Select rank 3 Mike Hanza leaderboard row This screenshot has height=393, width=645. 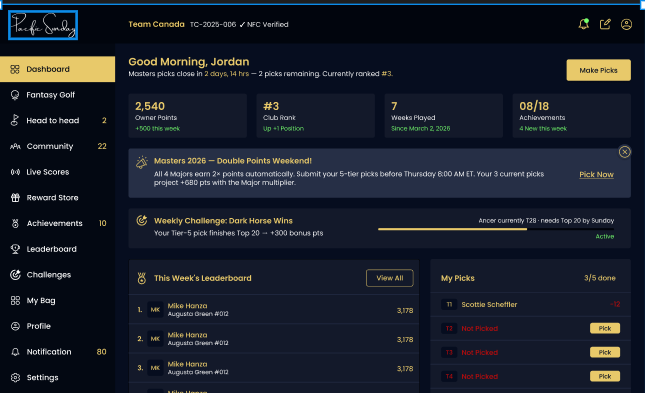pos(274,368)
